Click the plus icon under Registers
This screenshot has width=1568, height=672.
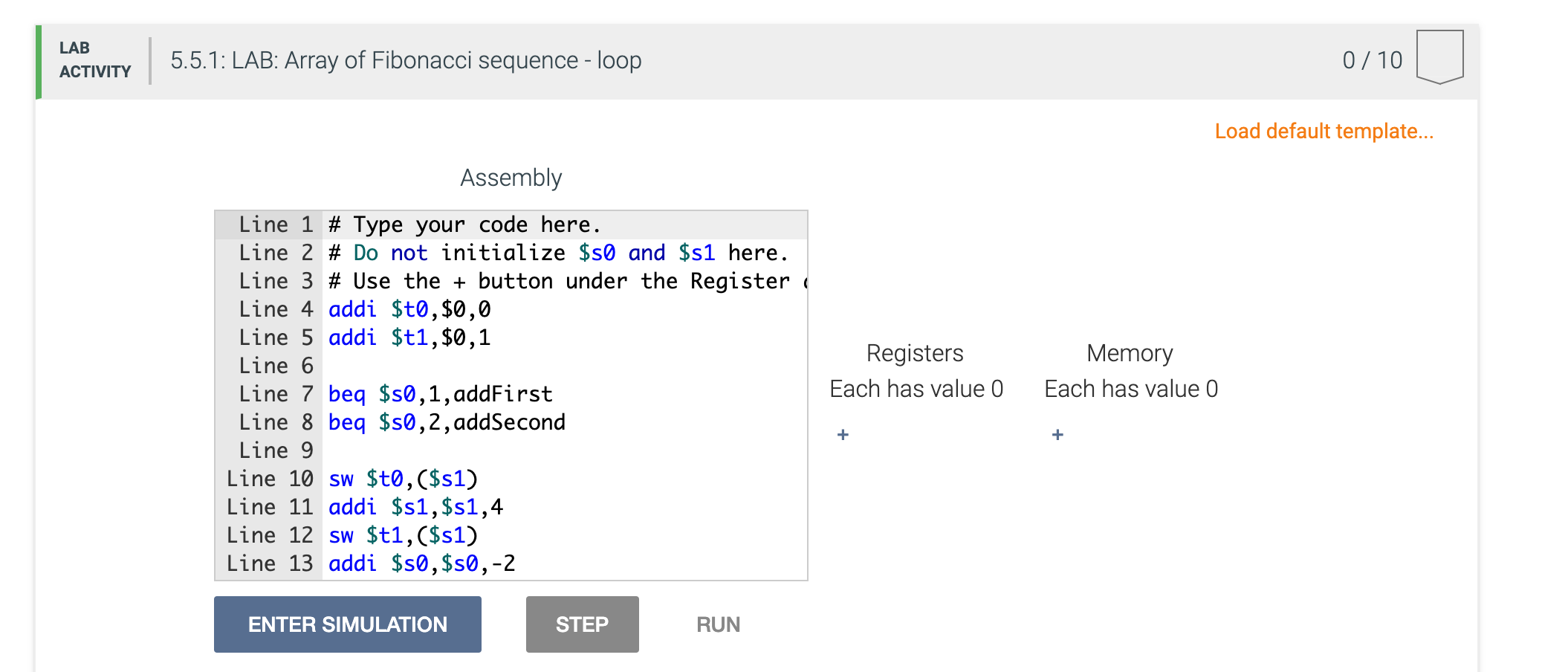843,435
